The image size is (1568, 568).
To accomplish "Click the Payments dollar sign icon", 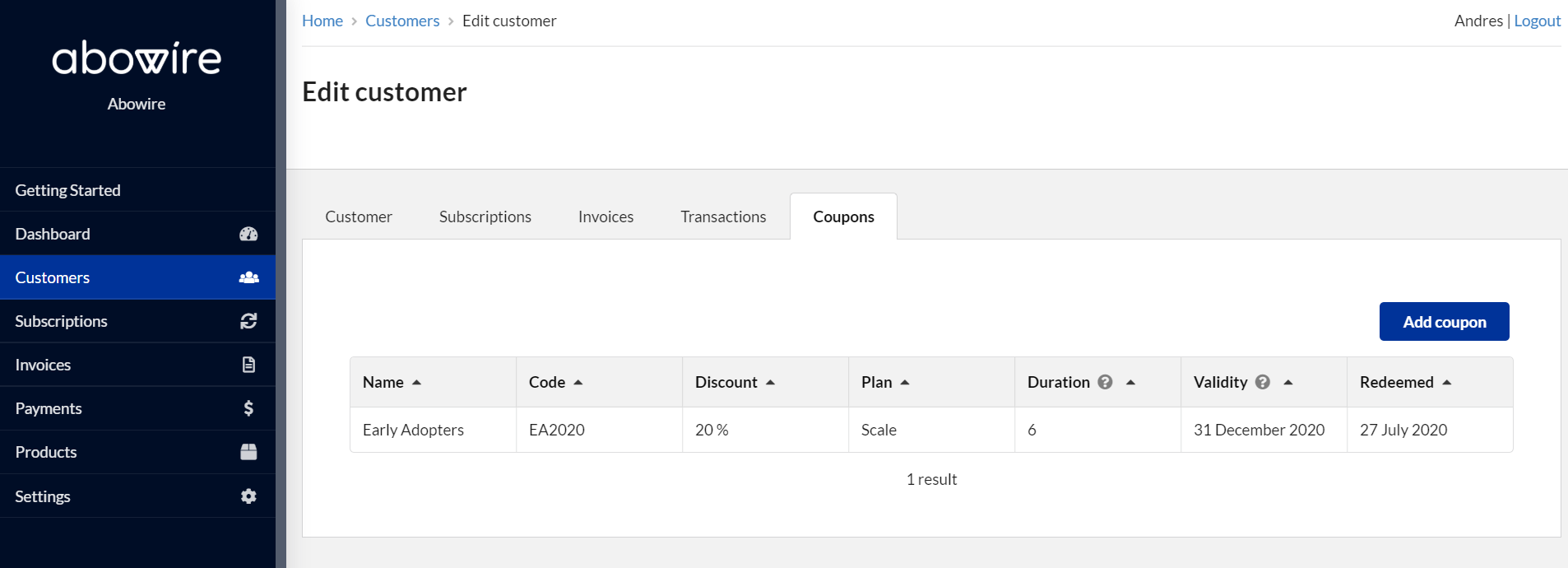I will (x=248, y=408).
